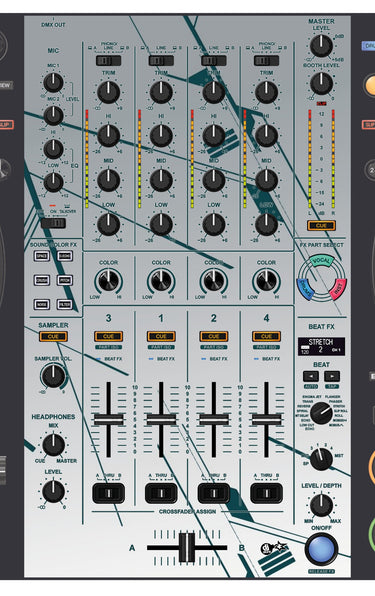Click the channel 2 LOW EQ knob
This screenshot has width=375, height=596.
(214, 224)
